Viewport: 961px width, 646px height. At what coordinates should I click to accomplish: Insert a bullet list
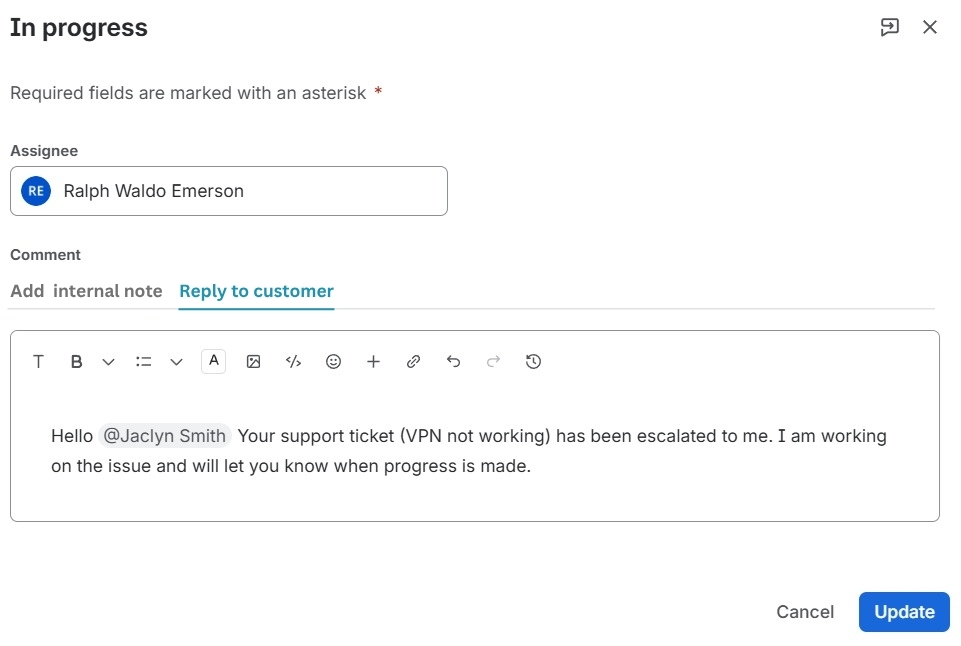click(143, 362)
